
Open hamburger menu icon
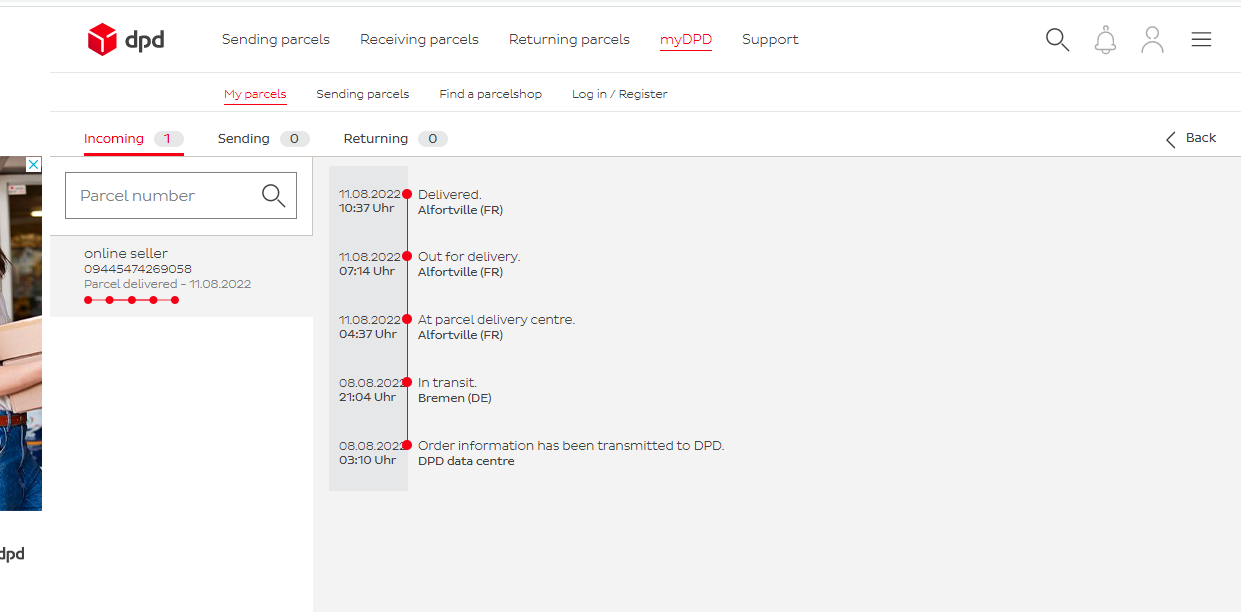pyautogui.click(x=1201, y=40)
